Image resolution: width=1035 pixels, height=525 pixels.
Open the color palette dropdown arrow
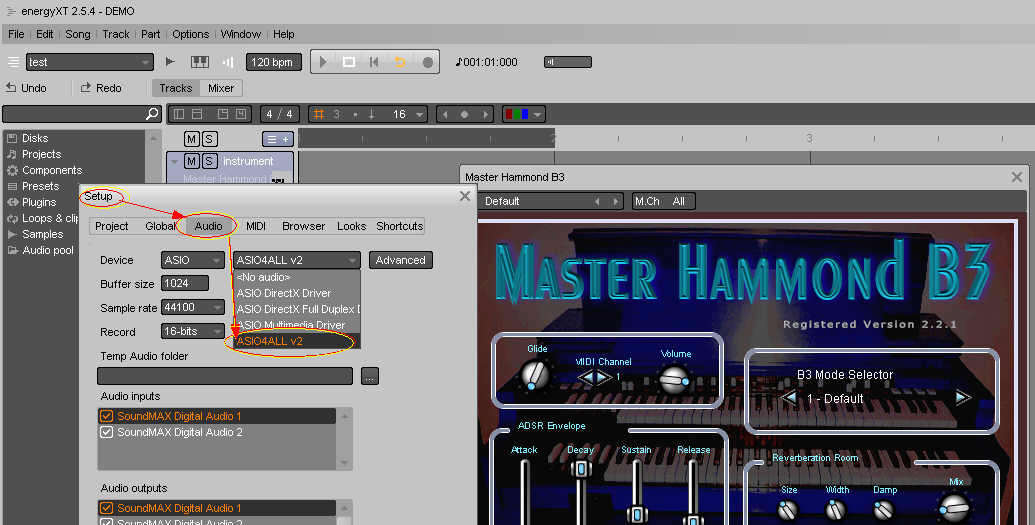(538, 114)
